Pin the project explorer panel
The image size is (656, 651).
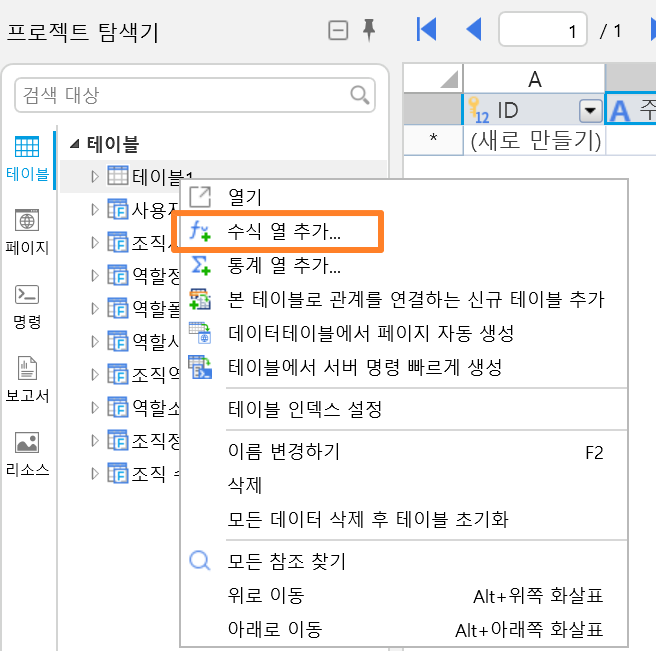click(x=369, y=30)
